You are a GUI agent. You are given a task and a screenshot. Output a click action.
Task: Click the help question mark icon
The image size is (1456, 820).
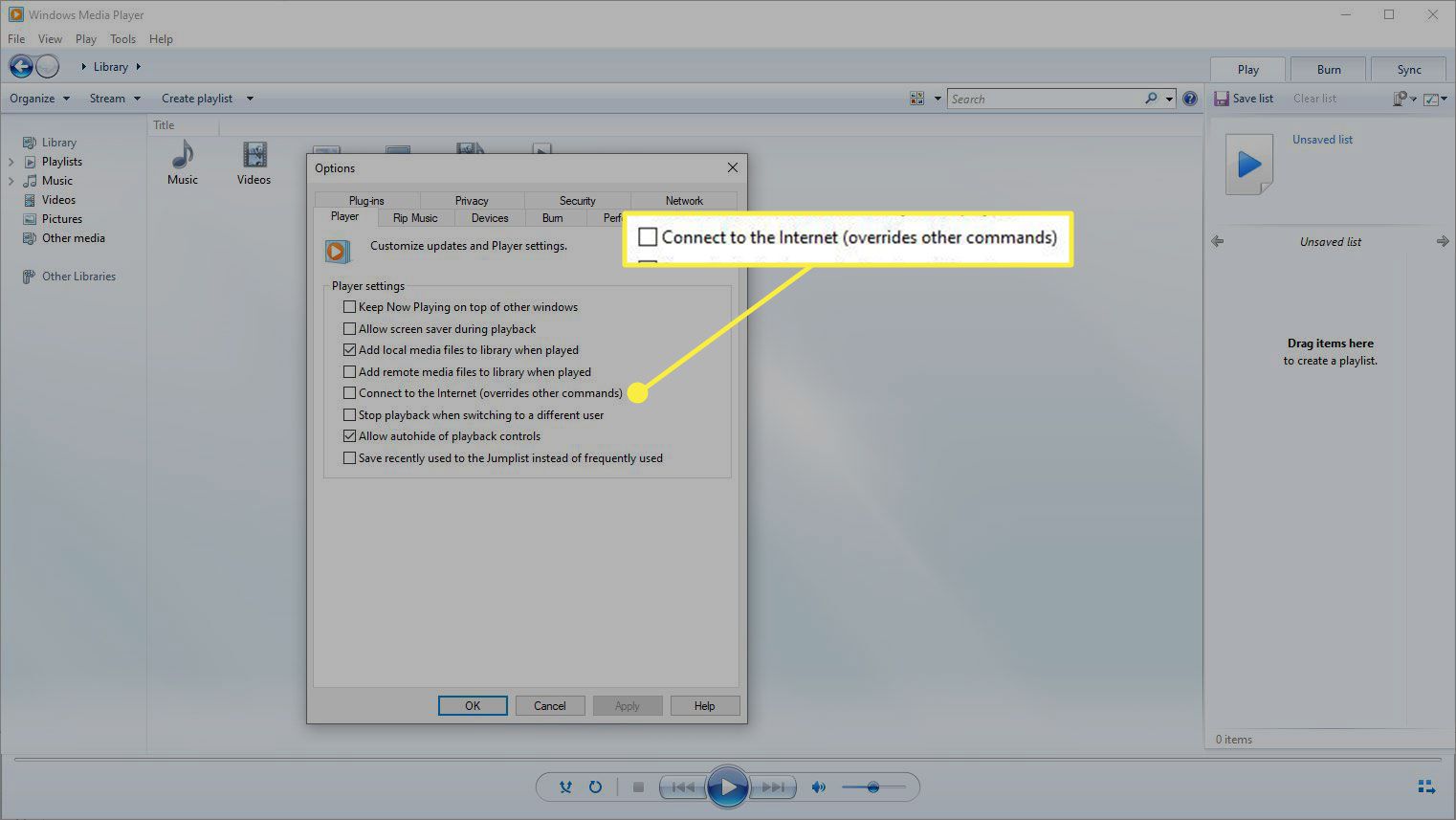pos(1190,99)
